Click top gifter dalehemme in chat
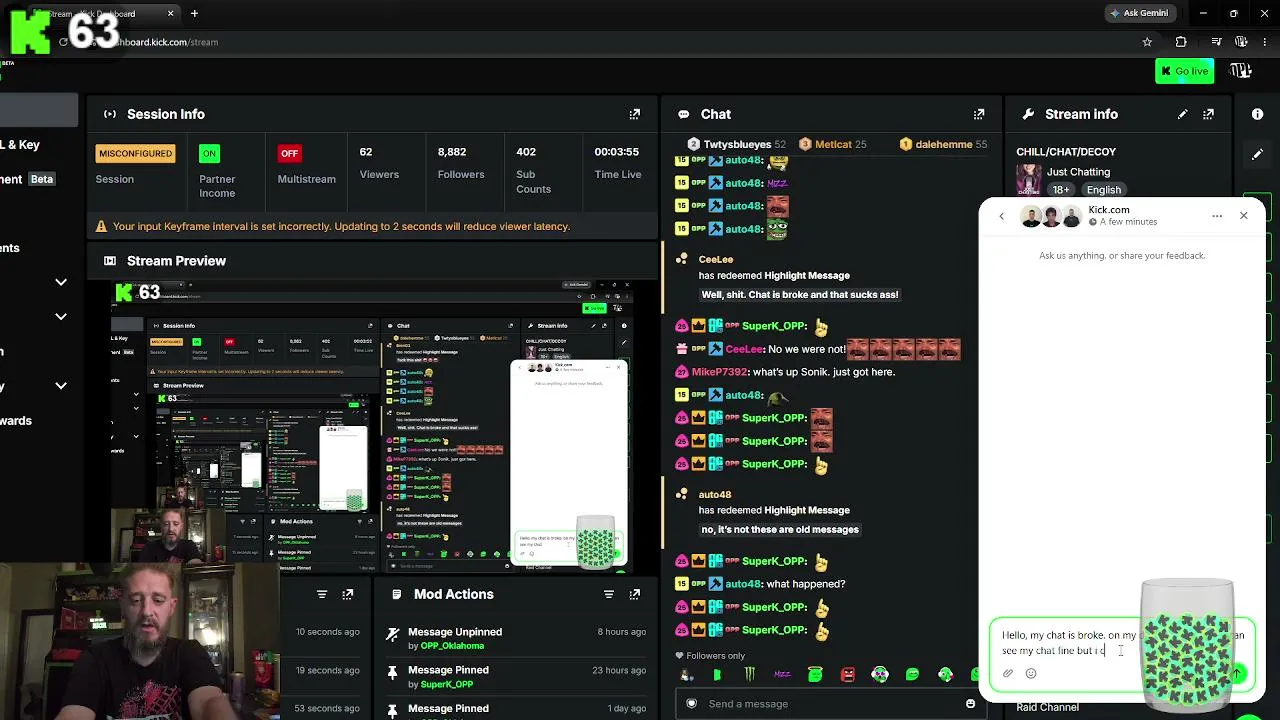Screen dimensions: 1280x720 click(x=944, y=144)
